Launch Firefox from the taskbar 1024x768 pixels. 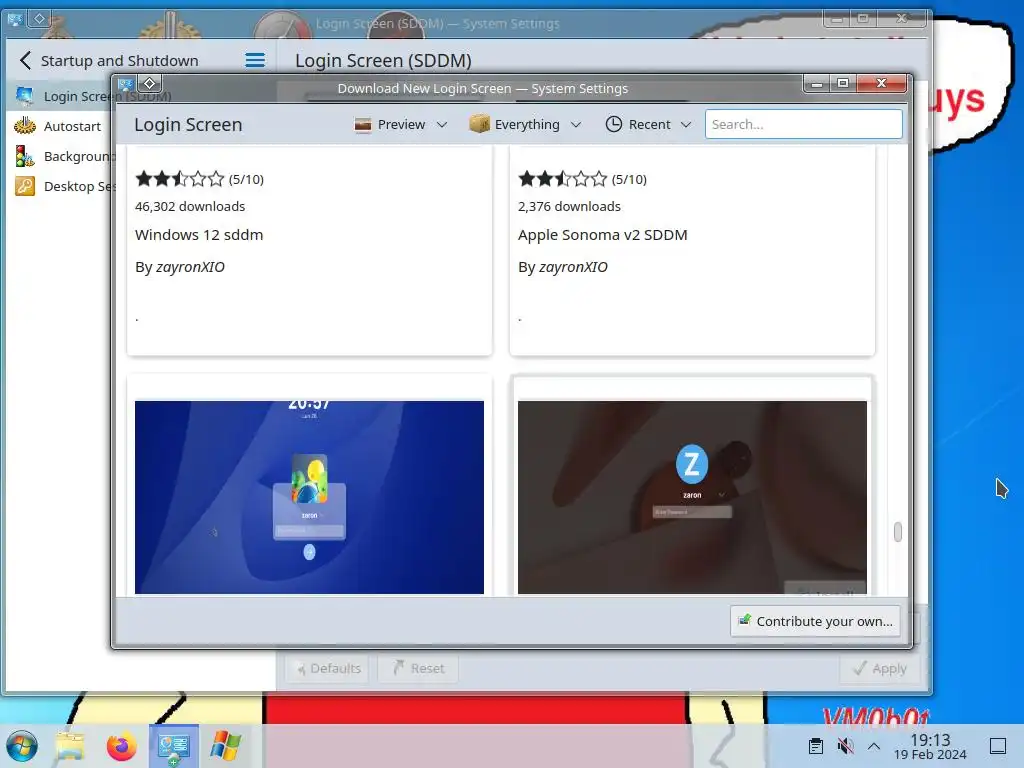pos(121,746)
